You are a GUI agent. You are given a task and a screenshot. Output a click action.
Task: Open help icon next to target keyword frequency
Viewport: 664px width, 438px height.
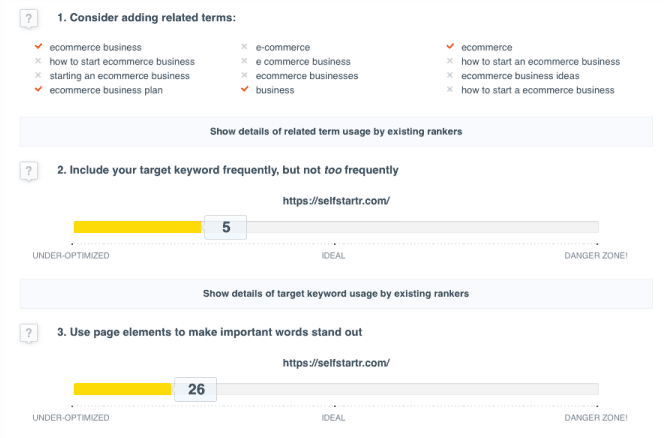point(28,171)
